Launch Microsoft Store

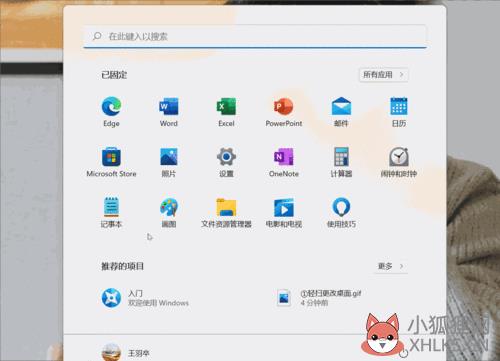point(111,162)
